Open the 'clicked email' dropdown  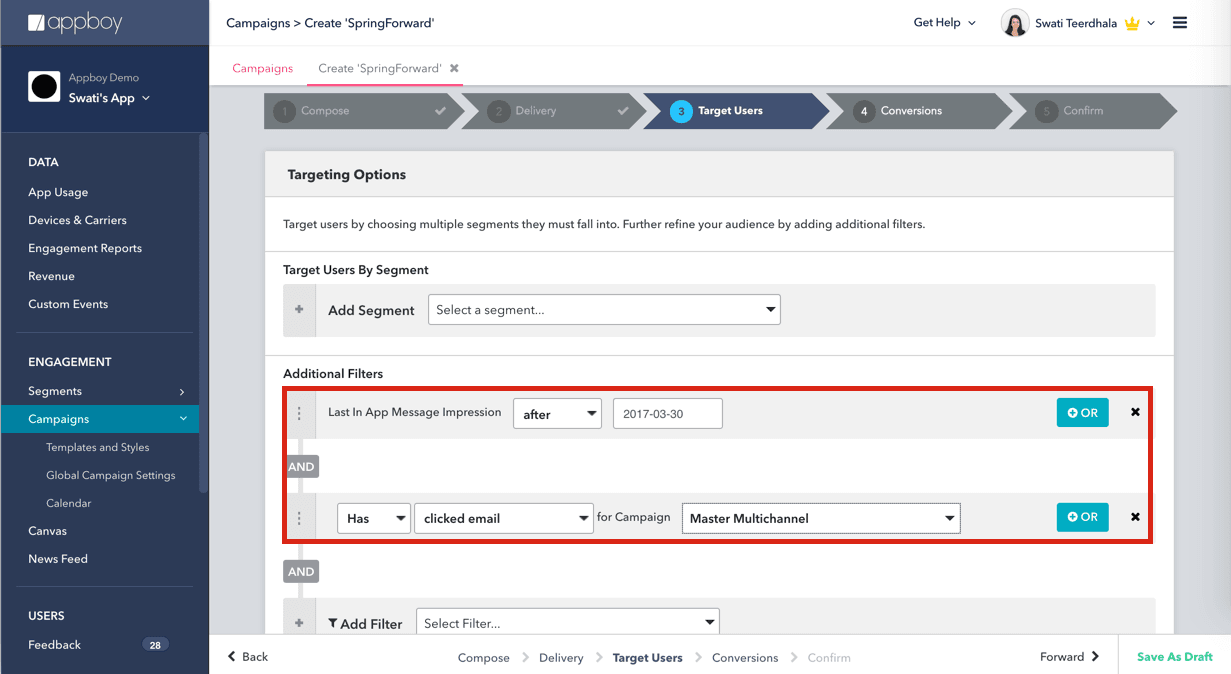point(504,518)
